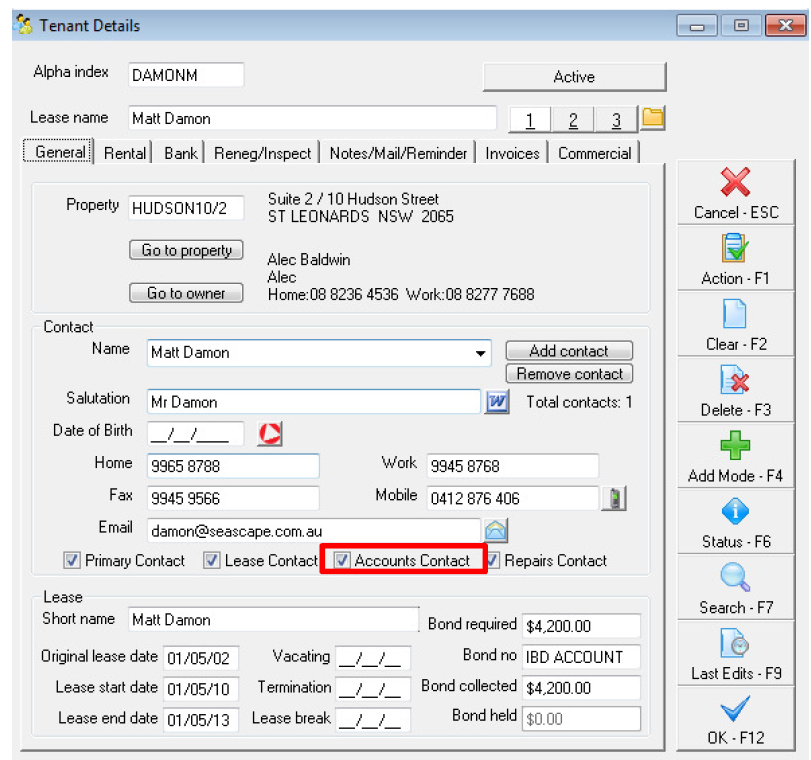
Task: Click the Lease end date field
Action: point(201,720)
